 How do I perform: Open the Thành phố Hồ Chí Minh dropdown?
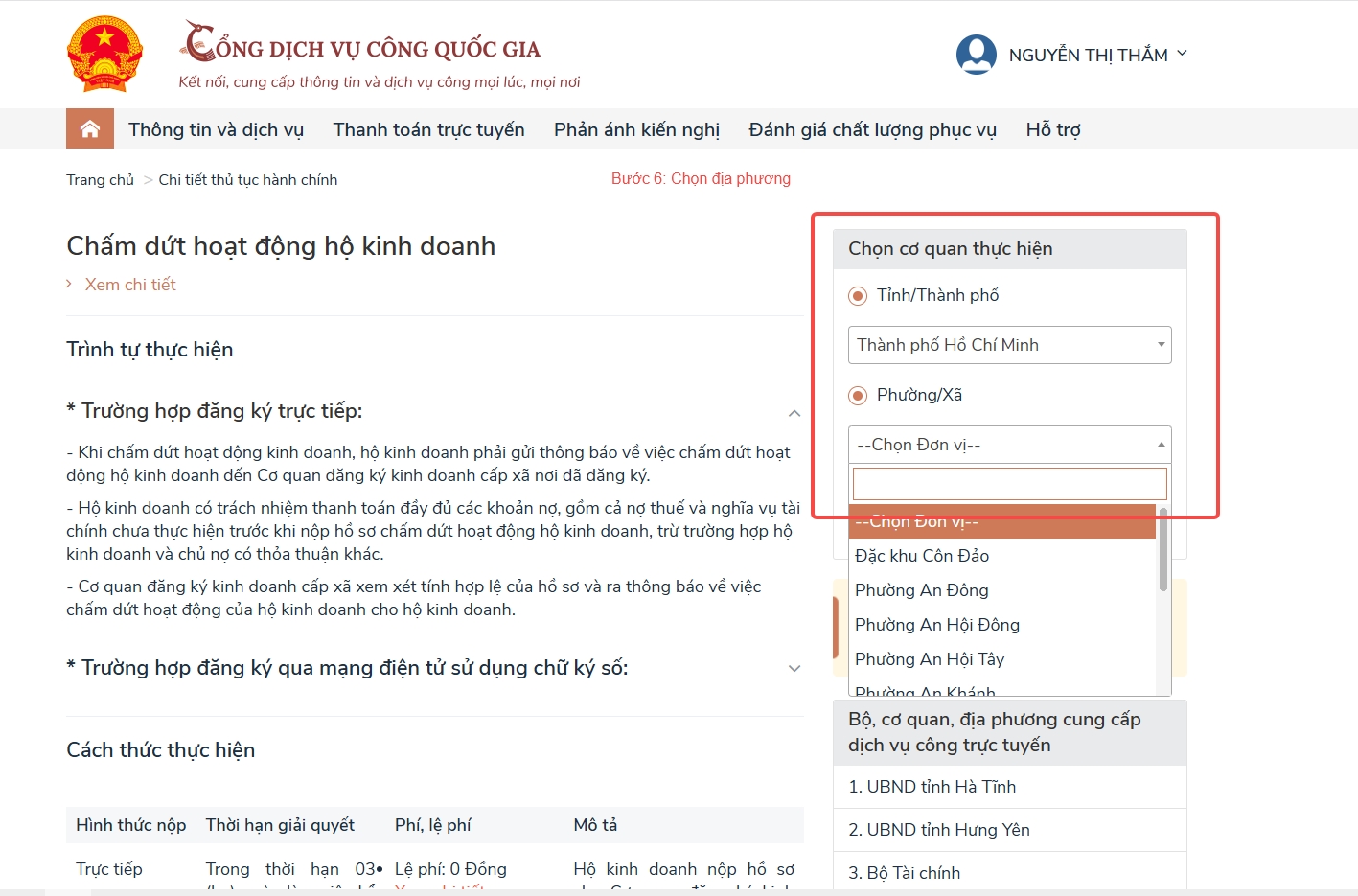(x=1009, y=345)
